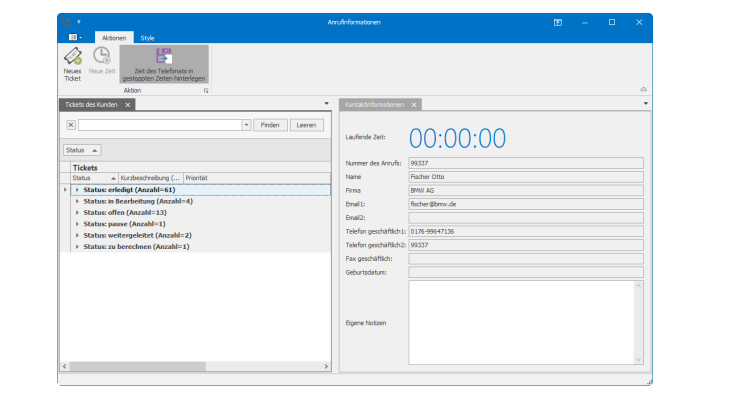This screenshot has height=404, width=743.
Task: Clear search with the X icon
Action: point(70,125)
